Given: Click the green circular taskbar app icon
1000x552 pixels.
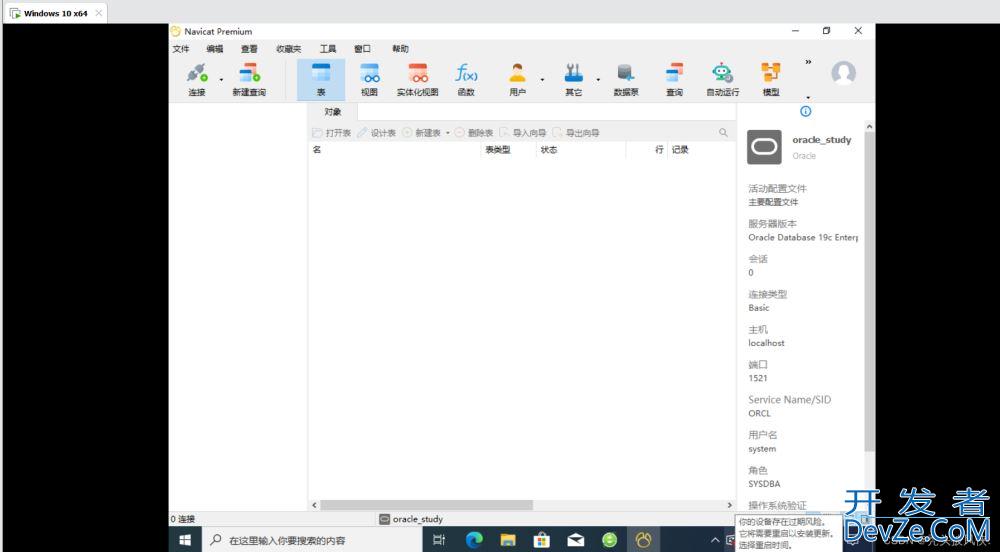Looking at the screenshot, I should pos(610,540).
